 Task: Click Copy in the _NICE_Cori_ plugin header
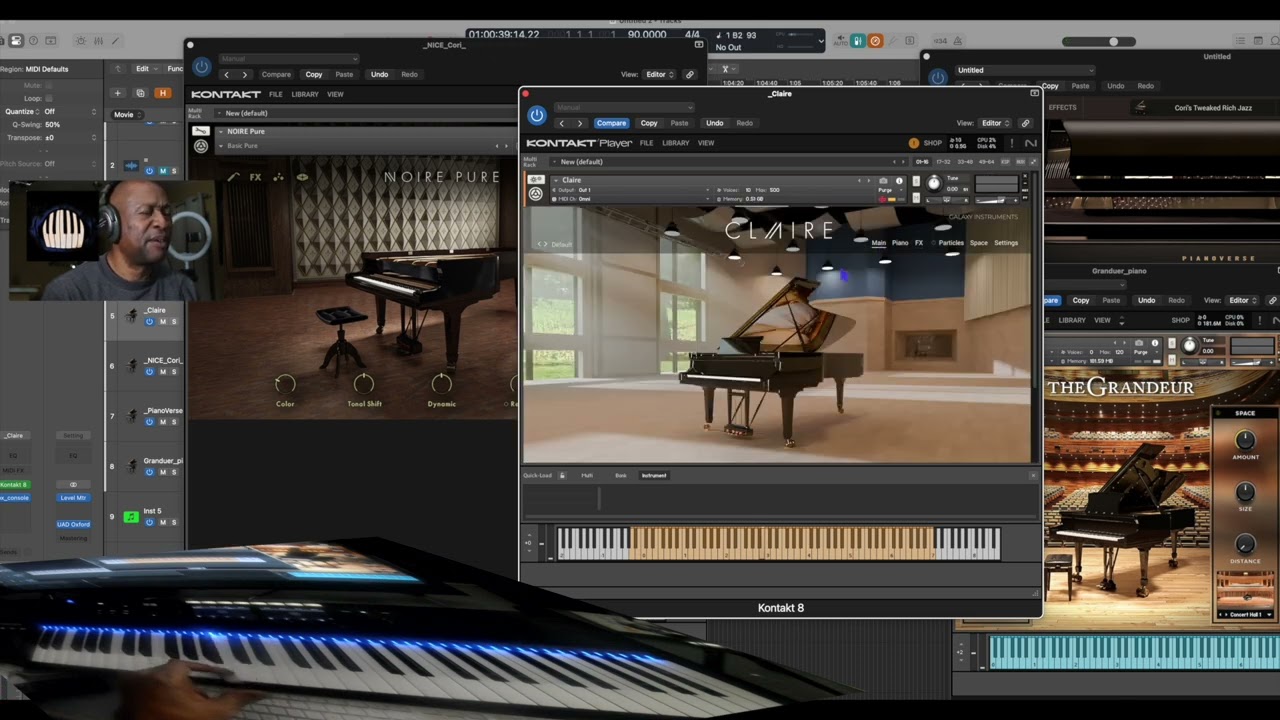coord(314,74)
